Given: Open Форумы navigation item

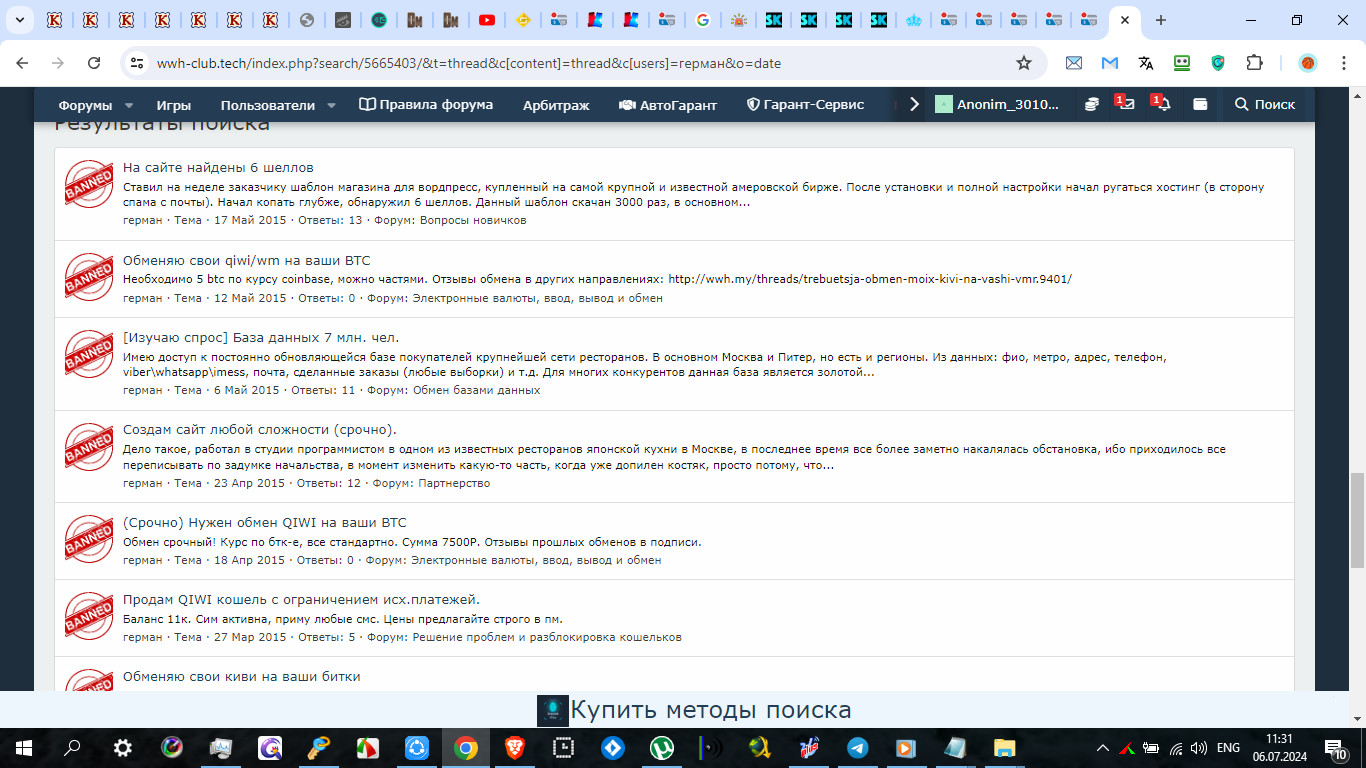Looking at the screenshot, I should coord(85,105).
